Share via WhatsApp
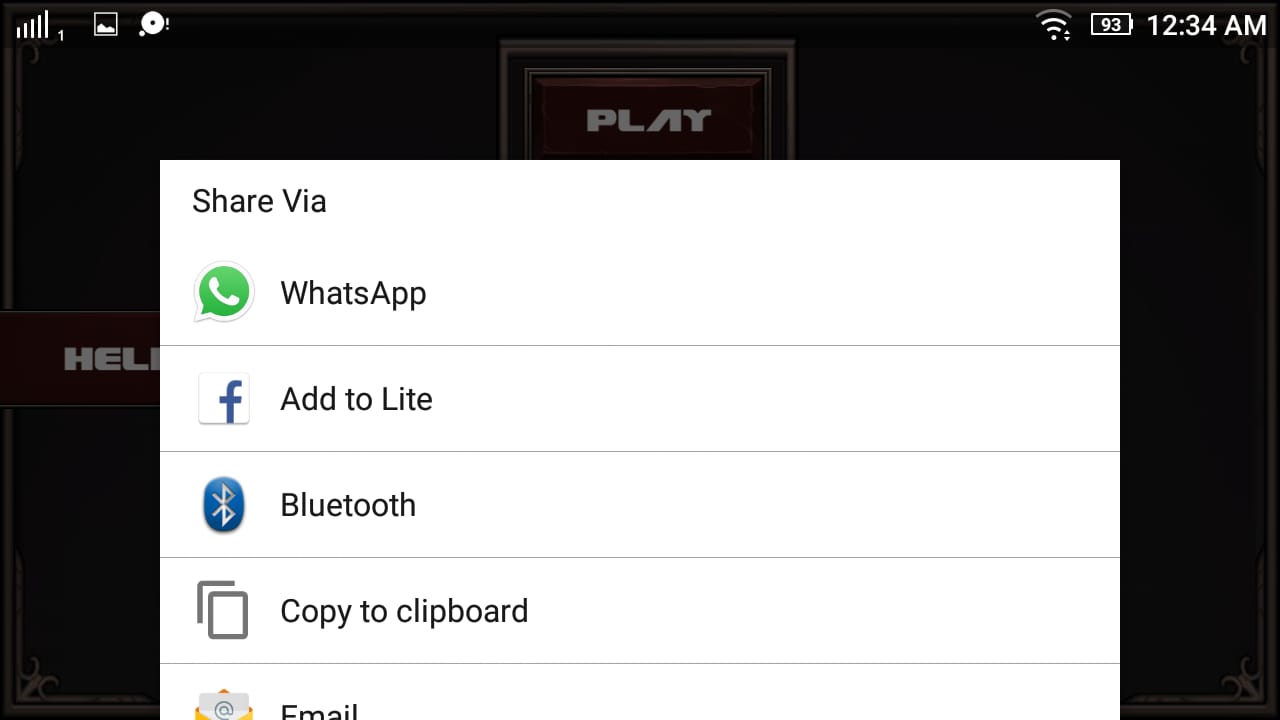 click(640, 293)
